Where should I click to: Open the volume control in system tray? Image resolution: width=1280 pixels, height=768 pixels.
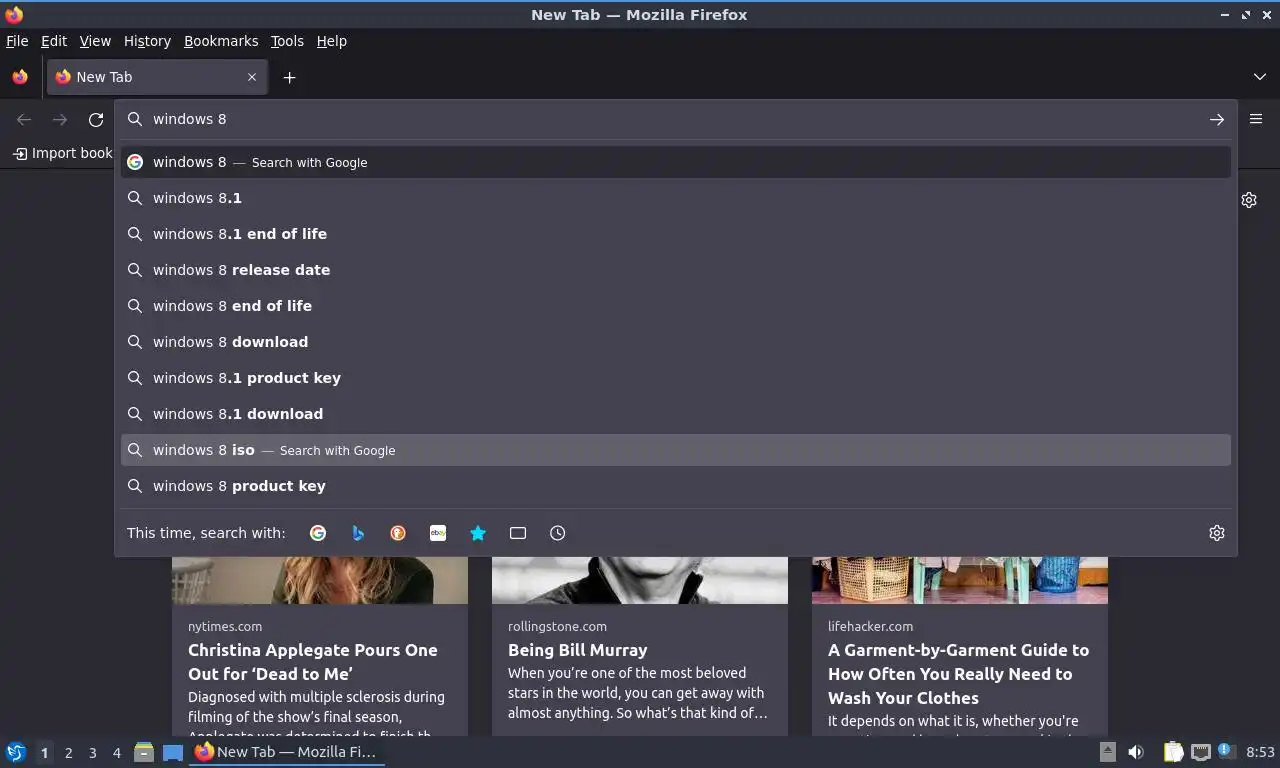(1136, 752)
